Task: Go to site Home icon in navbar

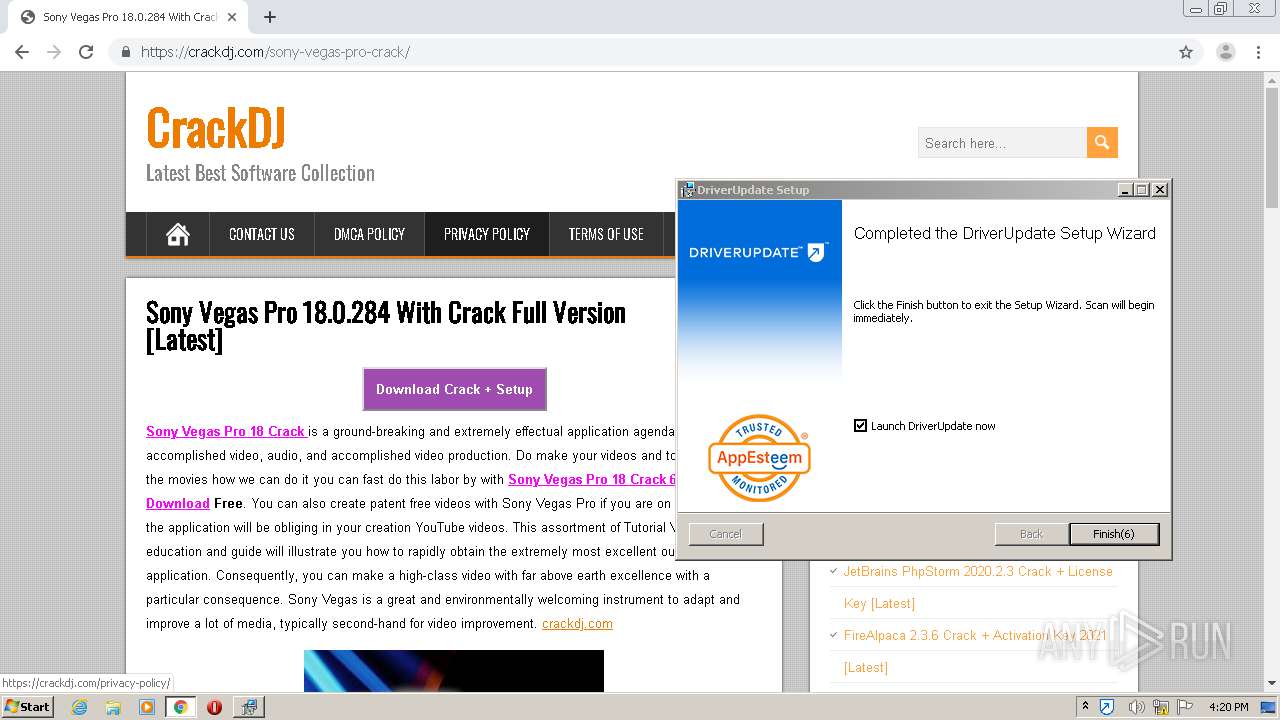Action: pyautogui.click(x=178, y=234)
